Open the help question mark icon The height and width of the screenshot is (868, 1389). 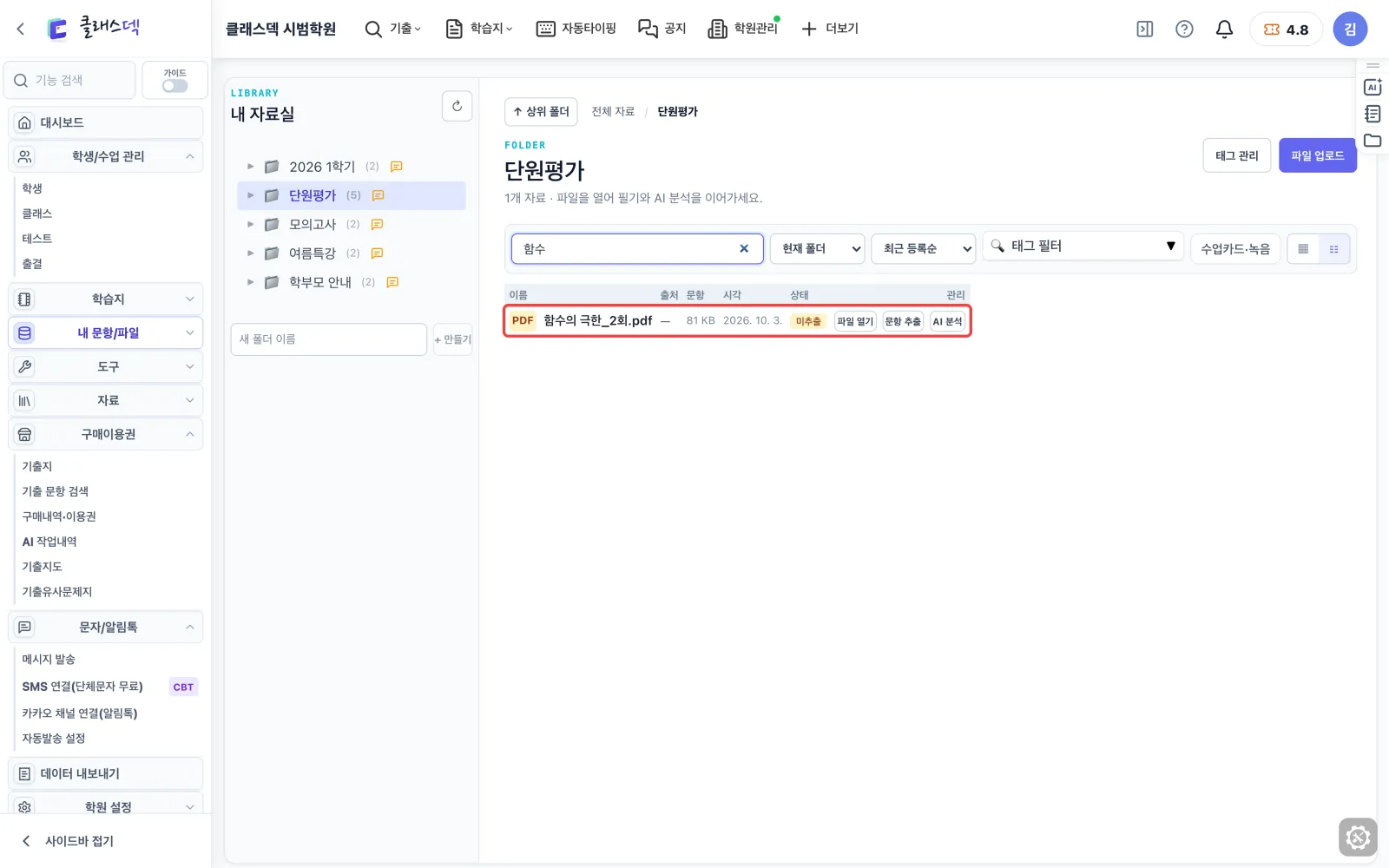pos(1184,30)
